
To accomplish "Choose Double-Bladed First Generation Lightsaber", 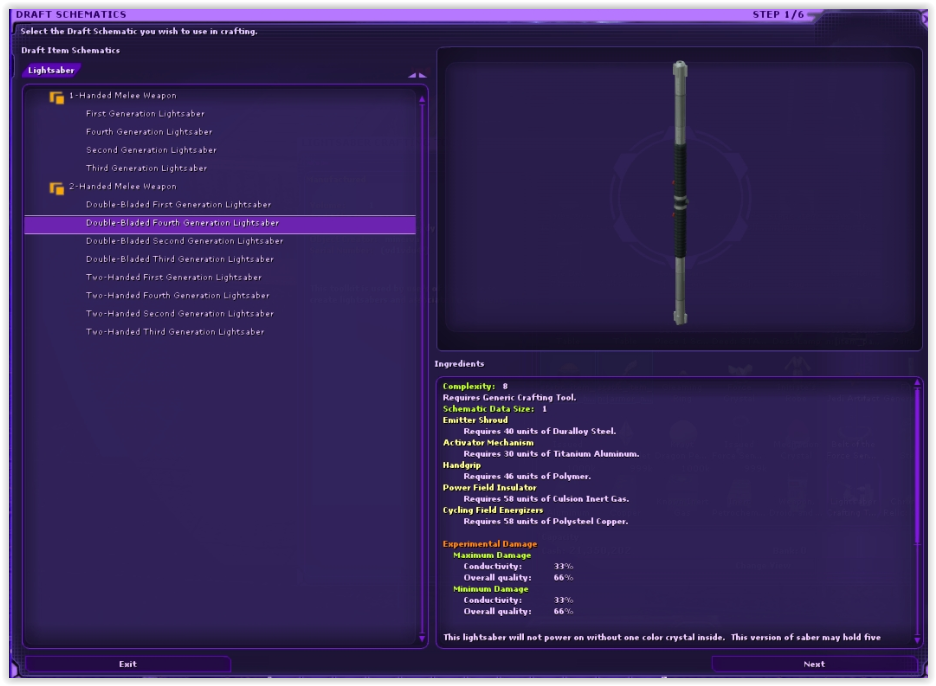I will [x=178, y=204].
